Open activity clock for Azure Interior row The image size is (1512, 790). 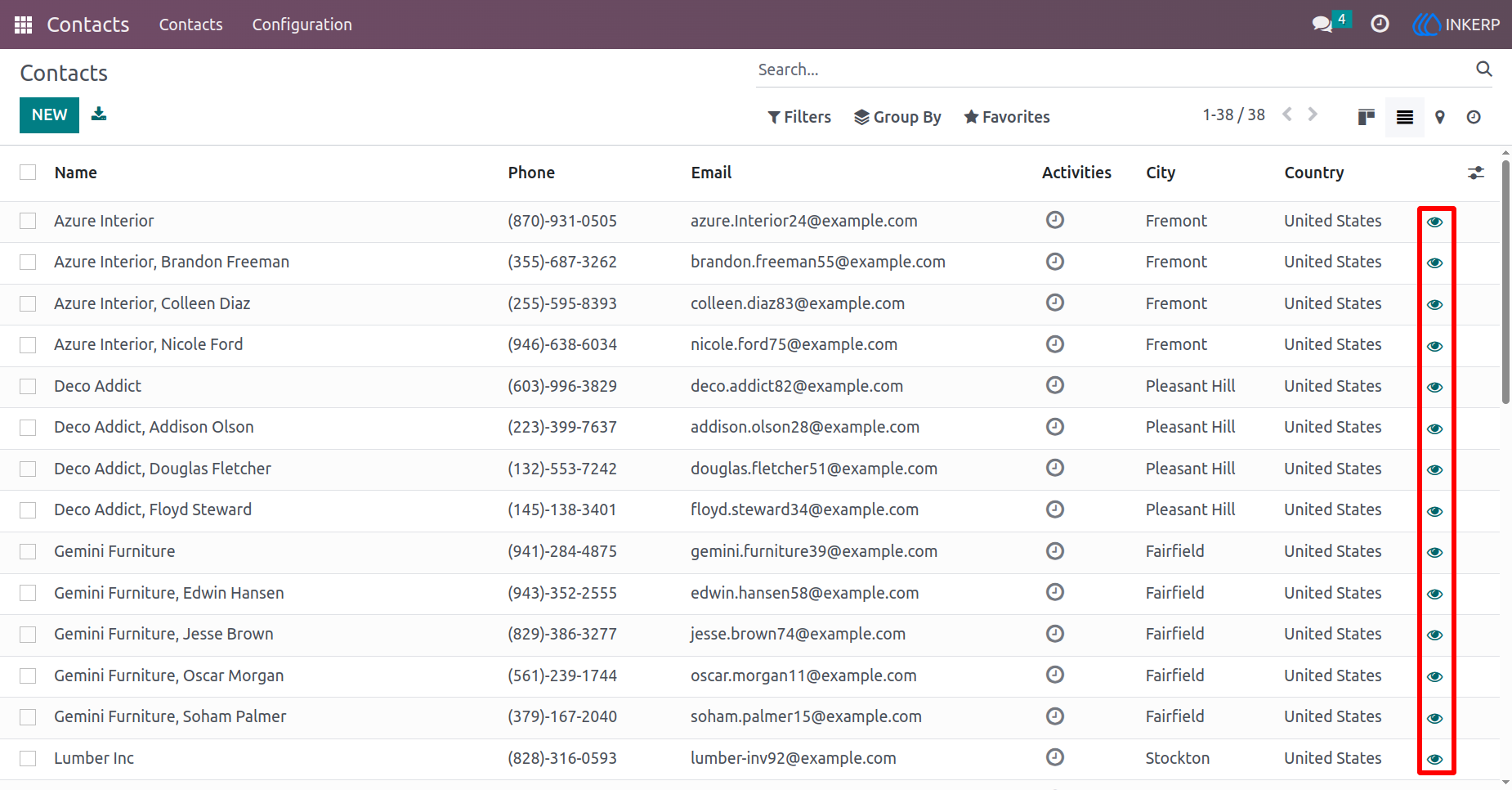coord(1055,220)
